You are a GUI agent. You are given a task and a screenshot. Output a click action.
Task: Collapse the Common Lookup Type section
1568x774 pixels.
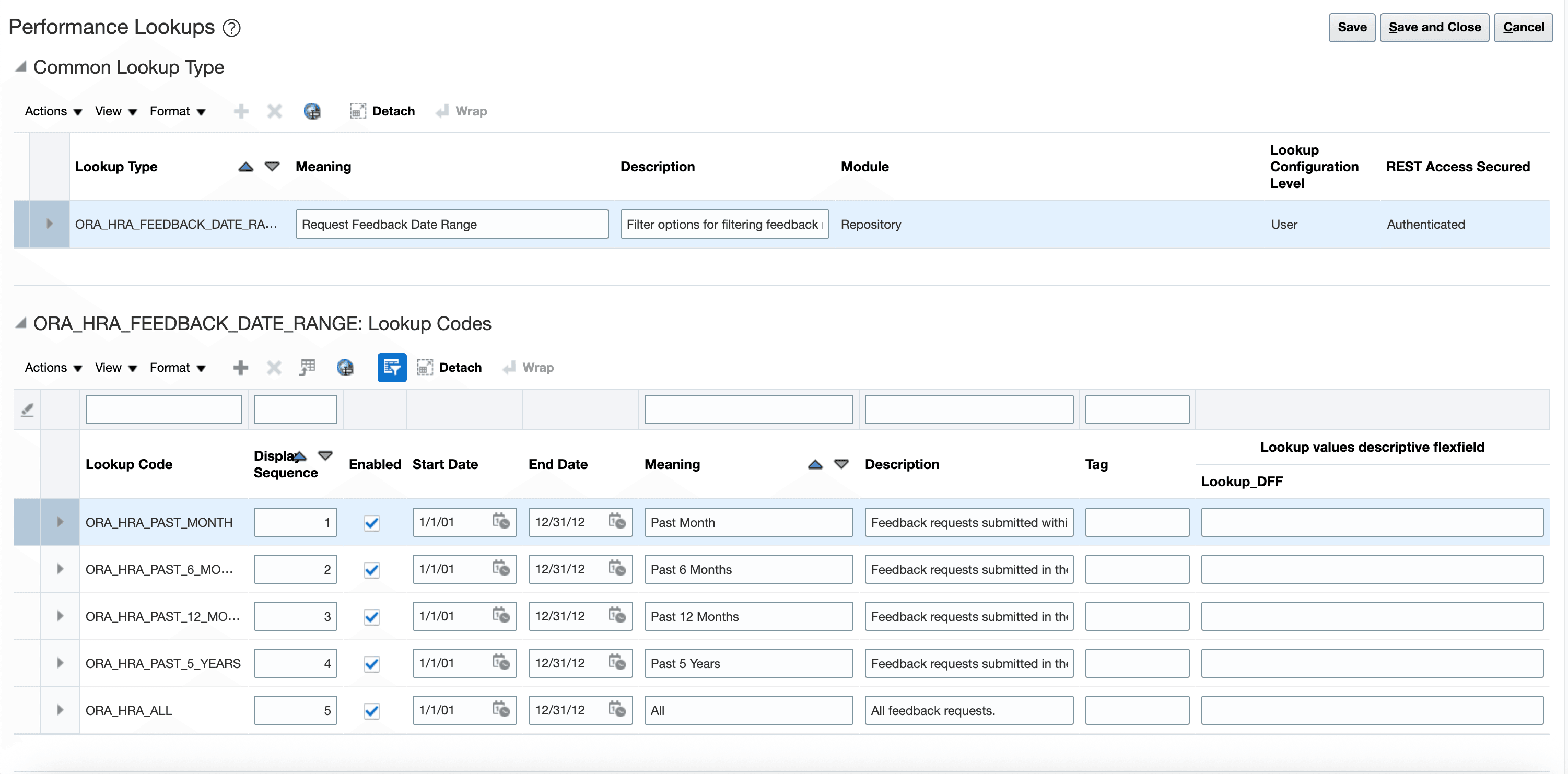20,67
